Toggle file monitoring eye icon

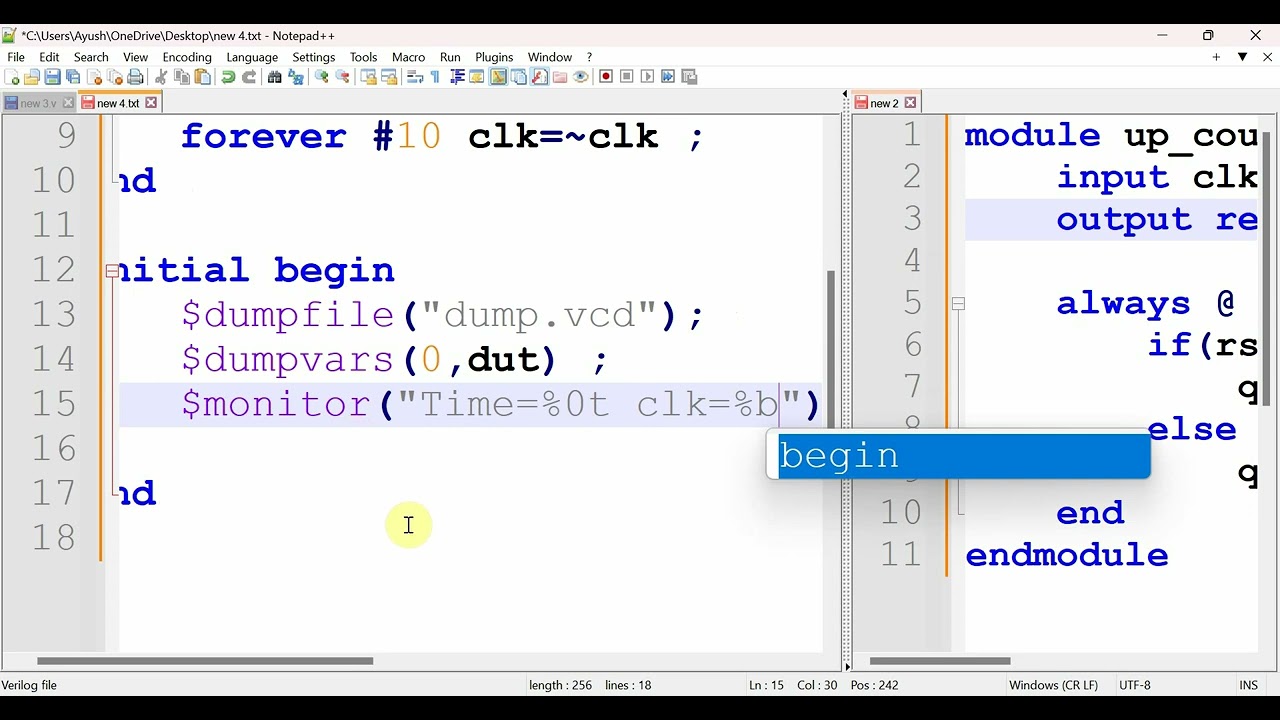[x=581, y=77]
